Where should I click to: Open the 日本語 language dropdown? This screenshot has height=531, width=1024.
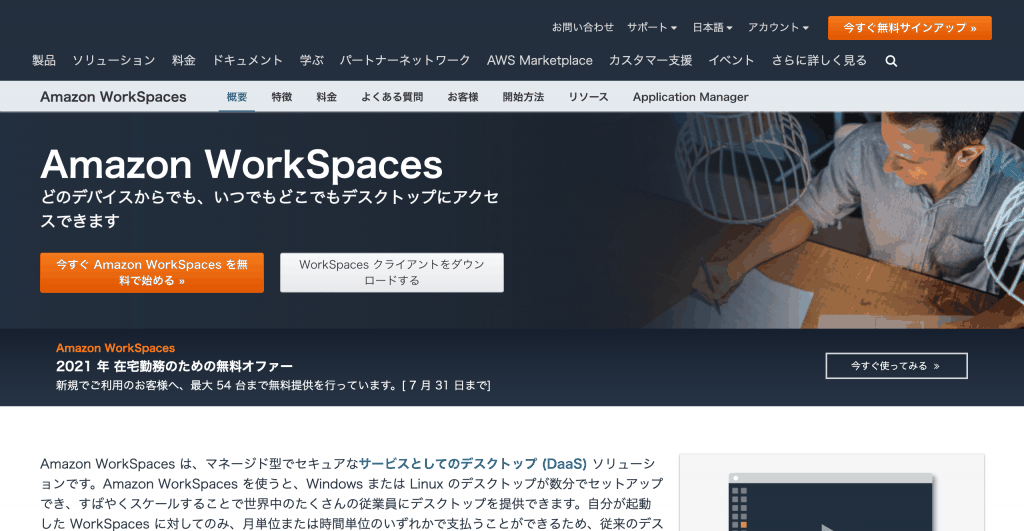[x=712, y=27]
